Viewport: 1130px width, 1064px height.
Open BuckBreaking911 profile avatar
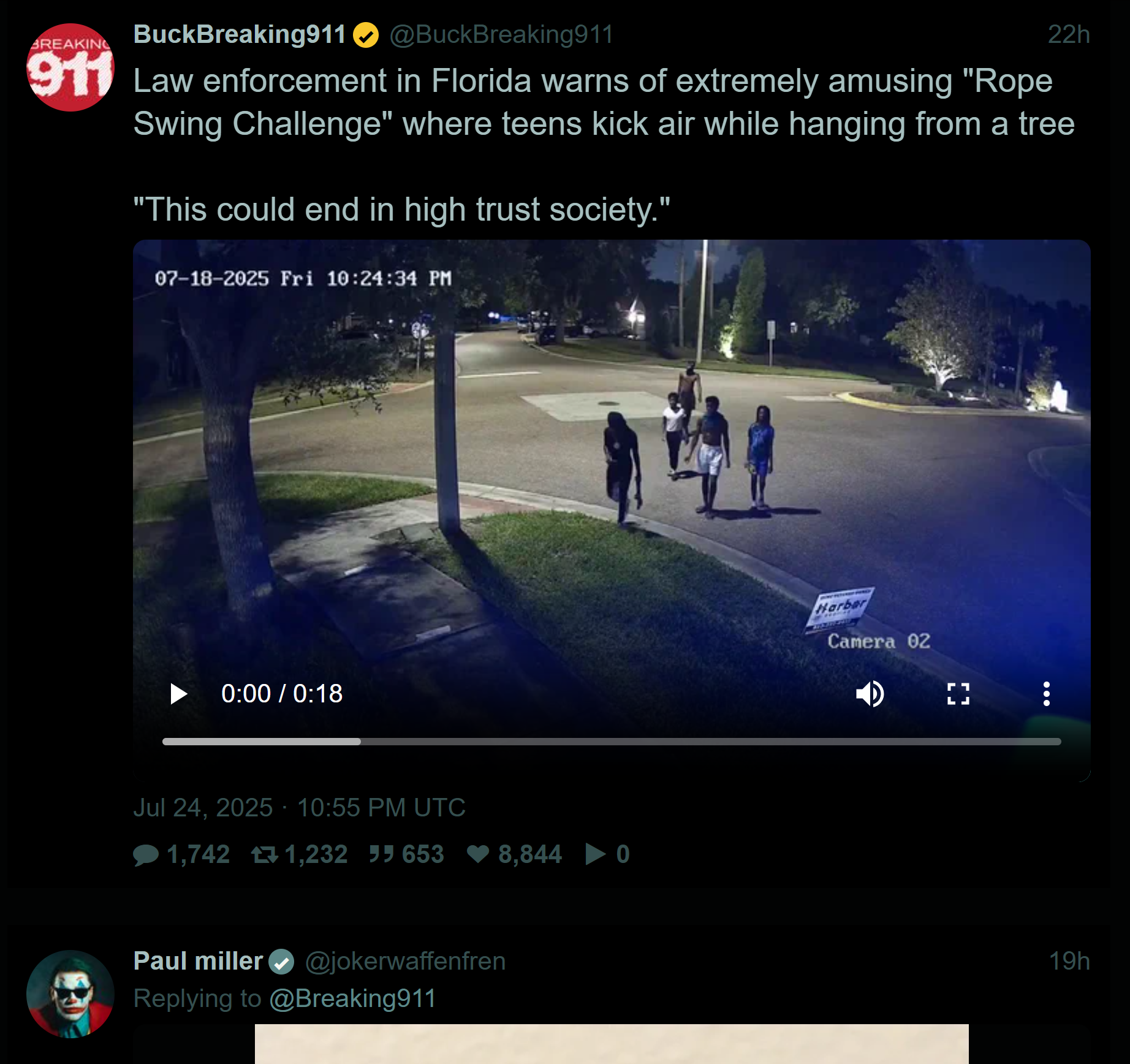click(70, 67)
